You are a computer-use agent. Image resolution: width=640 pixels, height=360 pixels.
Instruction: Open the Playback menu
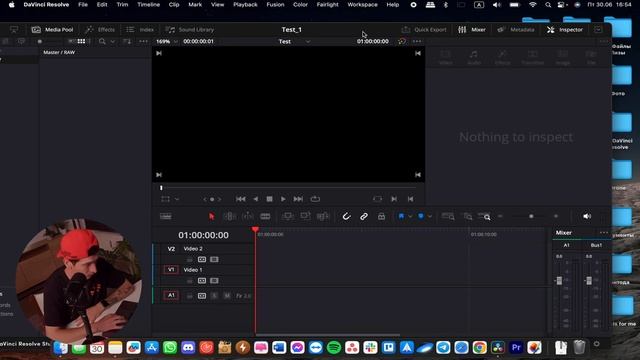(245, 4)
